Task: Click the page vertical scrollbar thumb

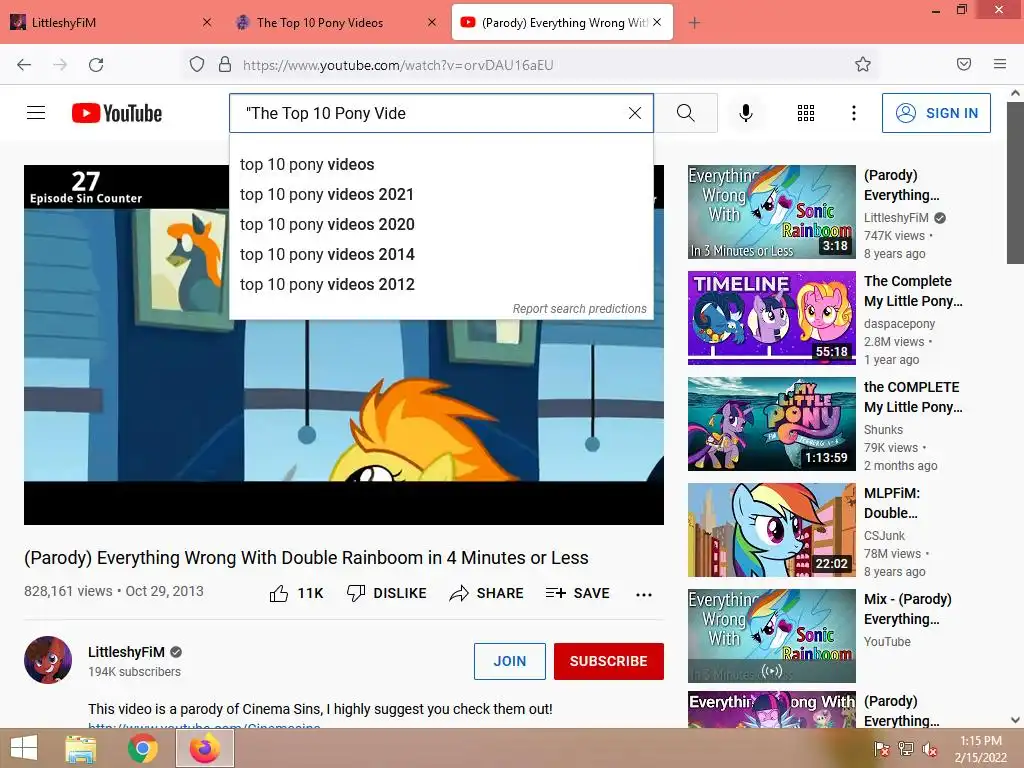Action: tap(1015, 182)
